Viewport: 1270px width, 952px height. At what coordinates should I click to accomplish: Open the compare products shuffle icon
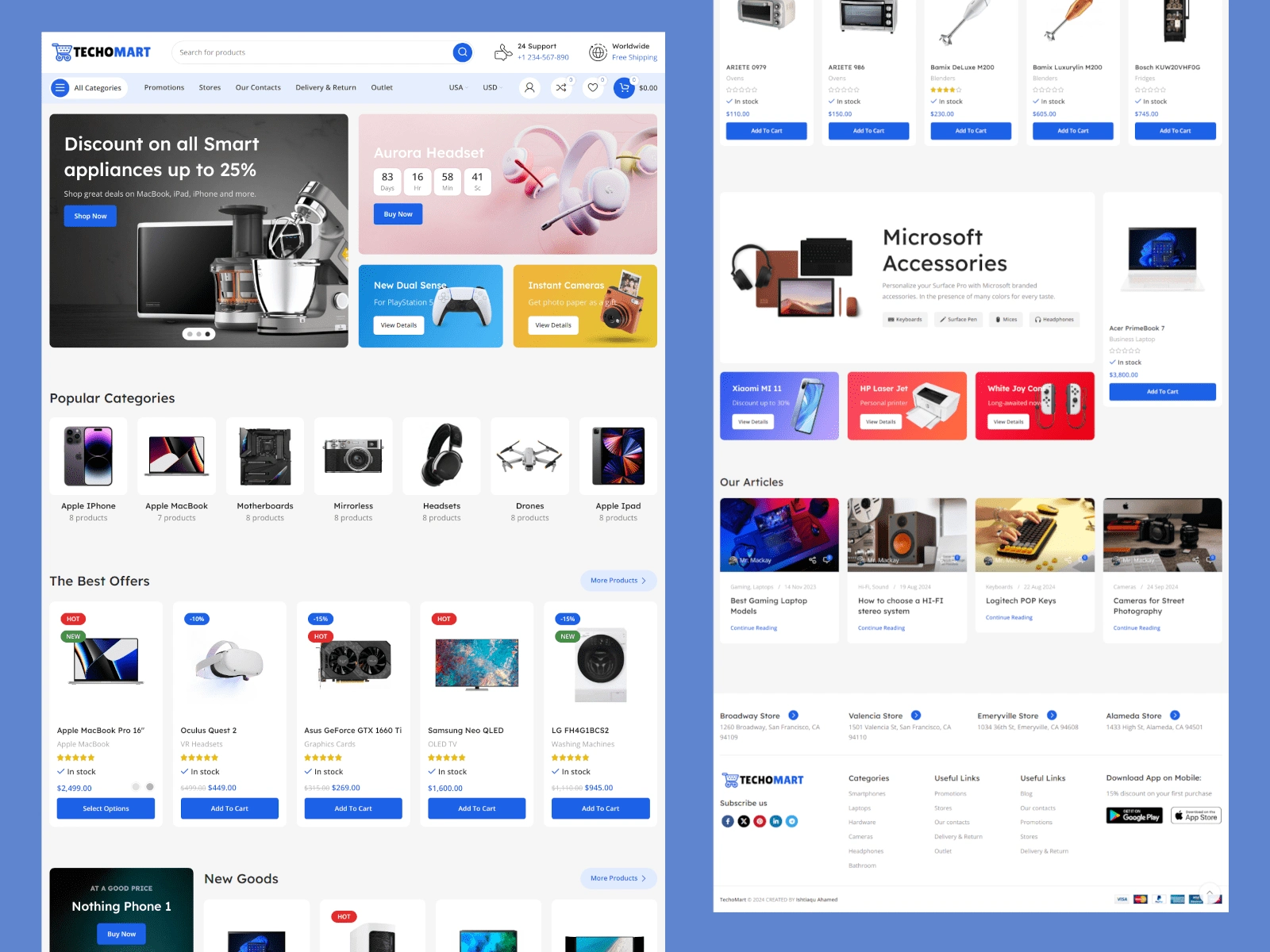[561, 88]
